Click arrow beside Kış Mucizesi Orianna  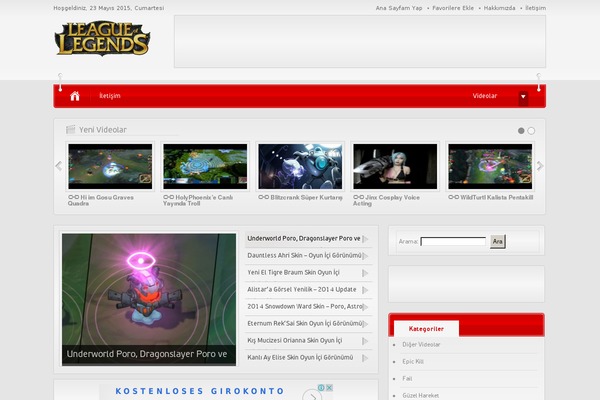point(365,341)
